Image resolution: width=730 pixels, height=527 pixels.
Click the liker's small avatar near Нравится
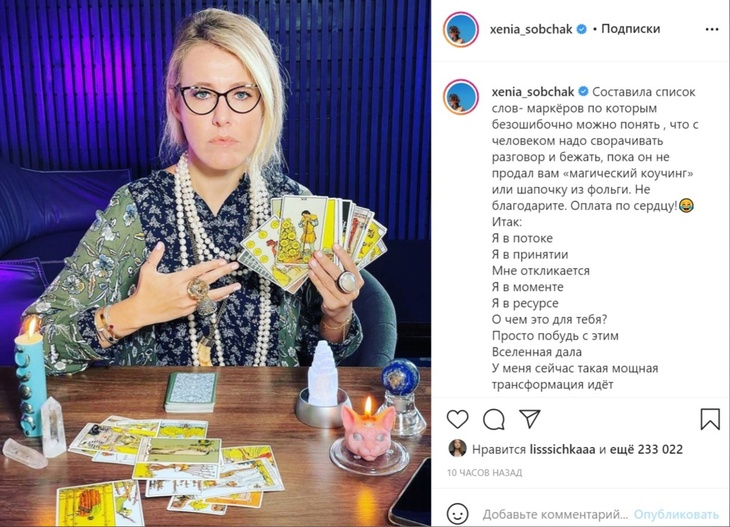pos(457,449)
